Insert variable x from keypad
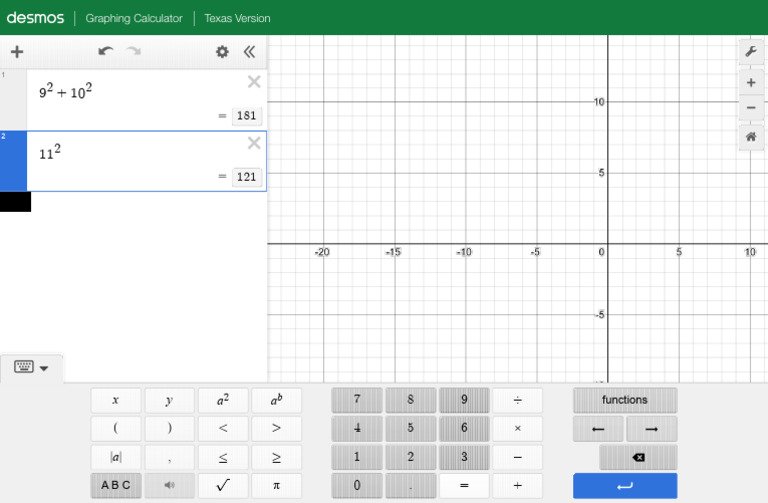 click(x=116, y=400)
